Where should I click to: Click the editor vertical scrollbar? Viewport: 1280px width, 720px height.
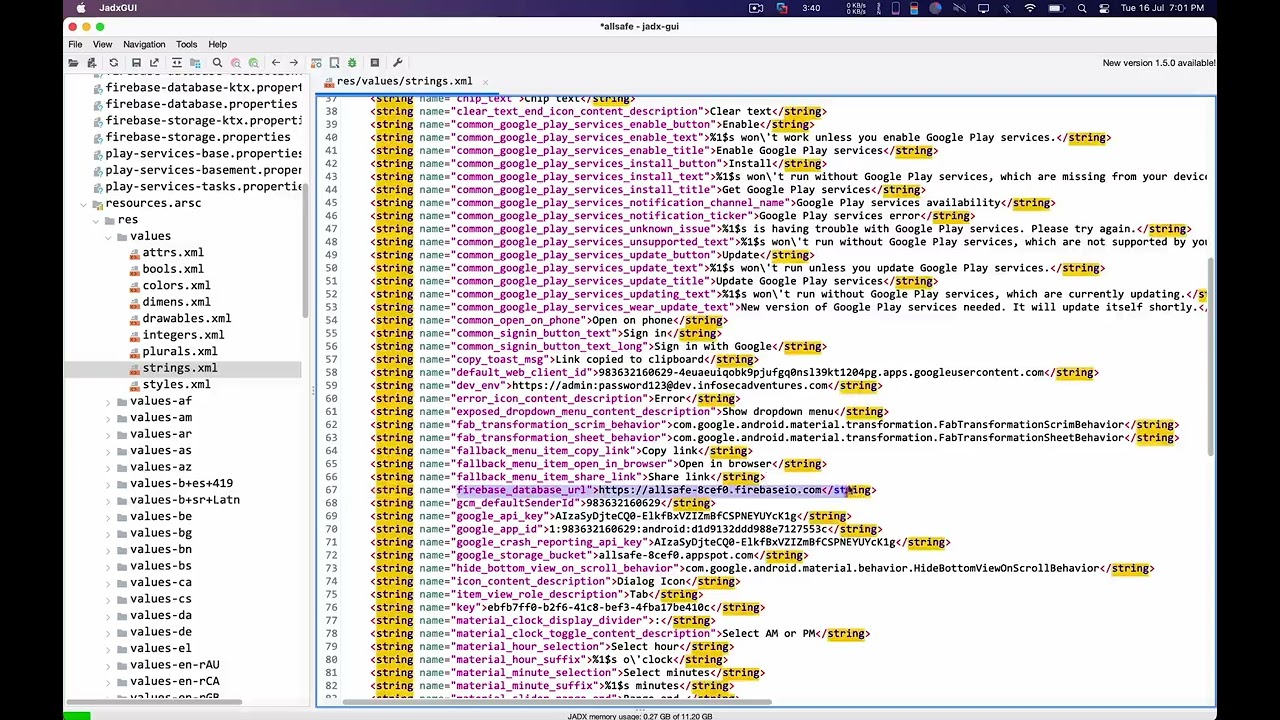pyautogui.click(x=1210, y=355)
